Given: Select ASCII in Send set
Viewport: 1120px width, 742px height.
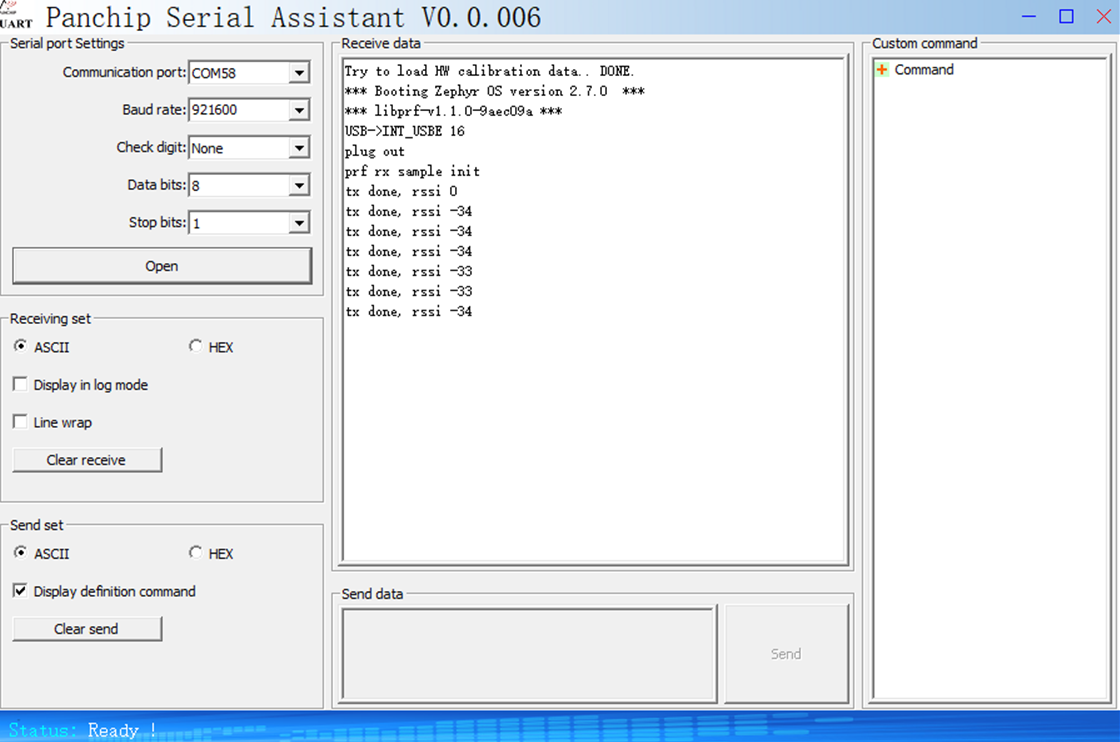Looking at the screenshot, I should [20, 553].
